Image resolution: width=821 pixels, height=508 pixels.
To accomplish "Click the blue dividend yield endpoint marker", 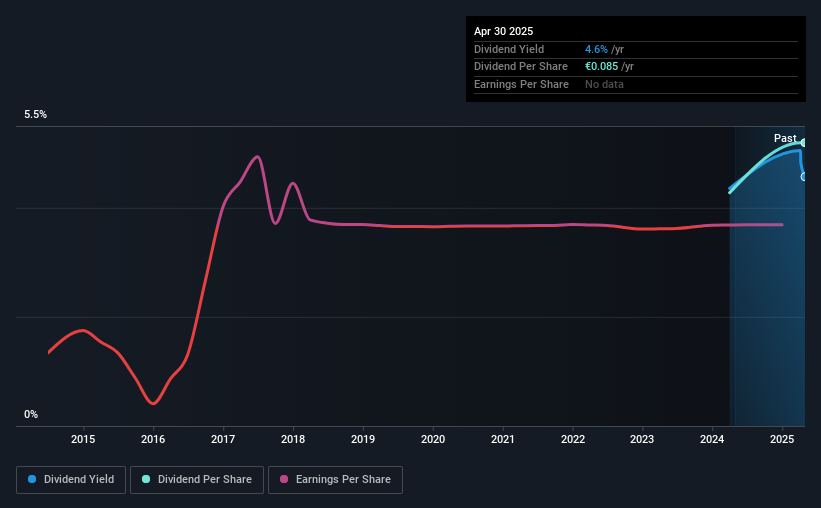I will (803, 177).
